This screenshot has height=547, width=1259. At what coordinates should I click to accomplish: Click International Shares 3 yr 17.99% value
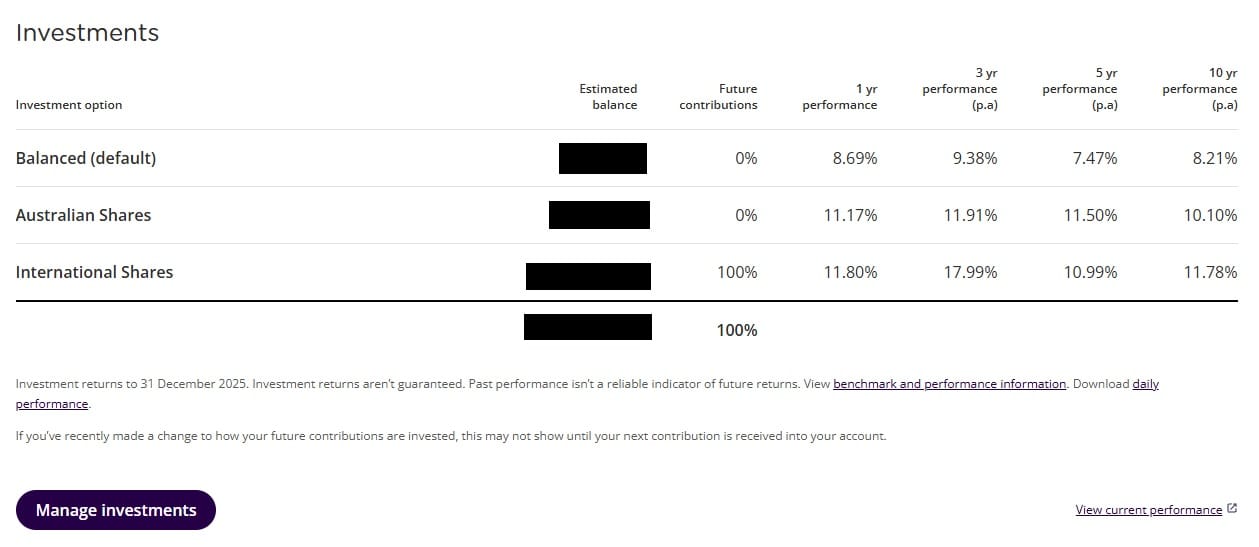pos(970,272)
